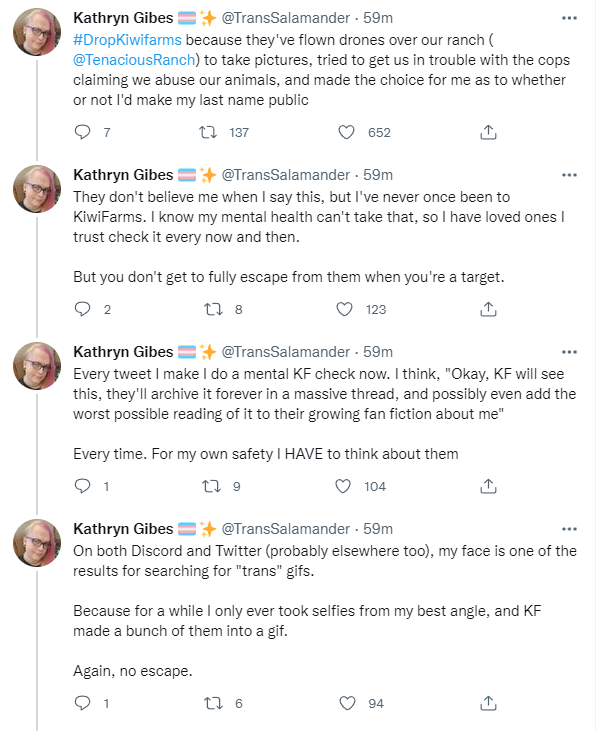Retweet the tweet showing 6 retweets

(x=214, y=703)
